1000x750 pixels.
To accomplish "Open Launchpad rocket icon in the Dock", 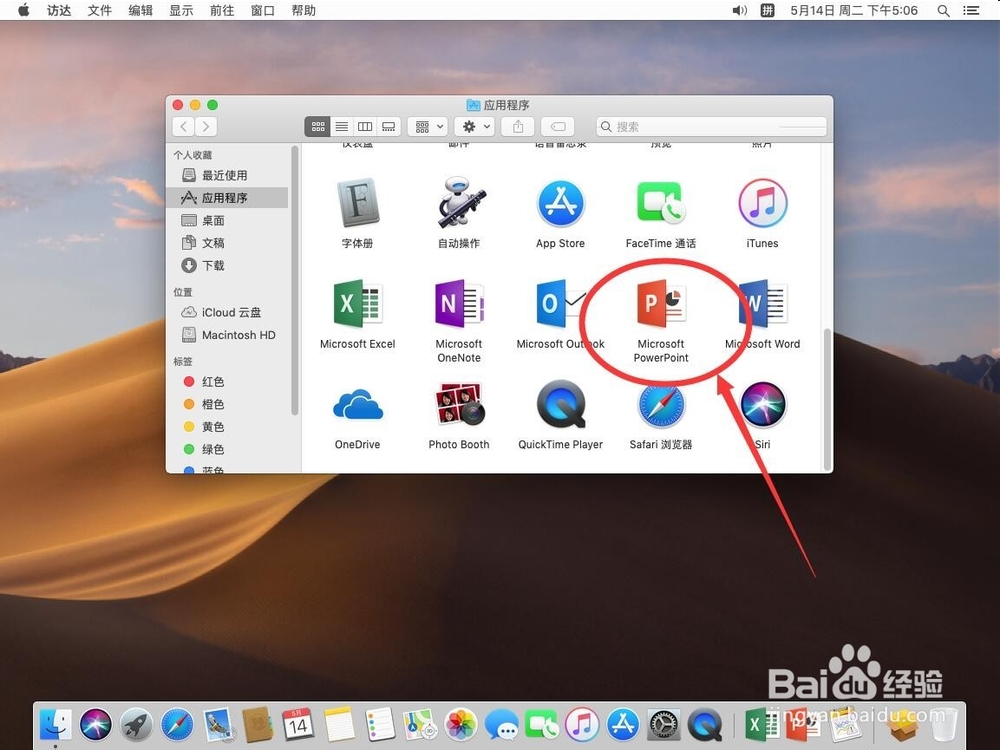I will 136,724.
